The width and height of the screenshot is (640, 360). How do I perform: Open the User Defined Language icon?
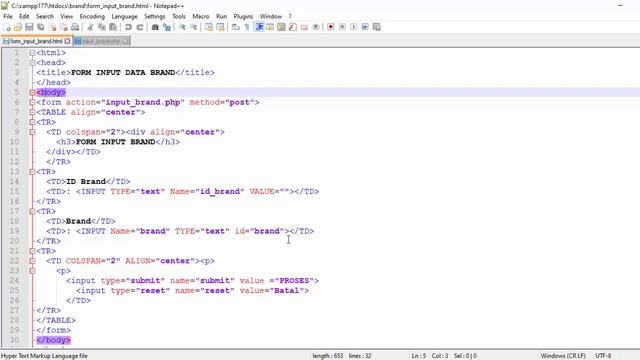point(270,27)
